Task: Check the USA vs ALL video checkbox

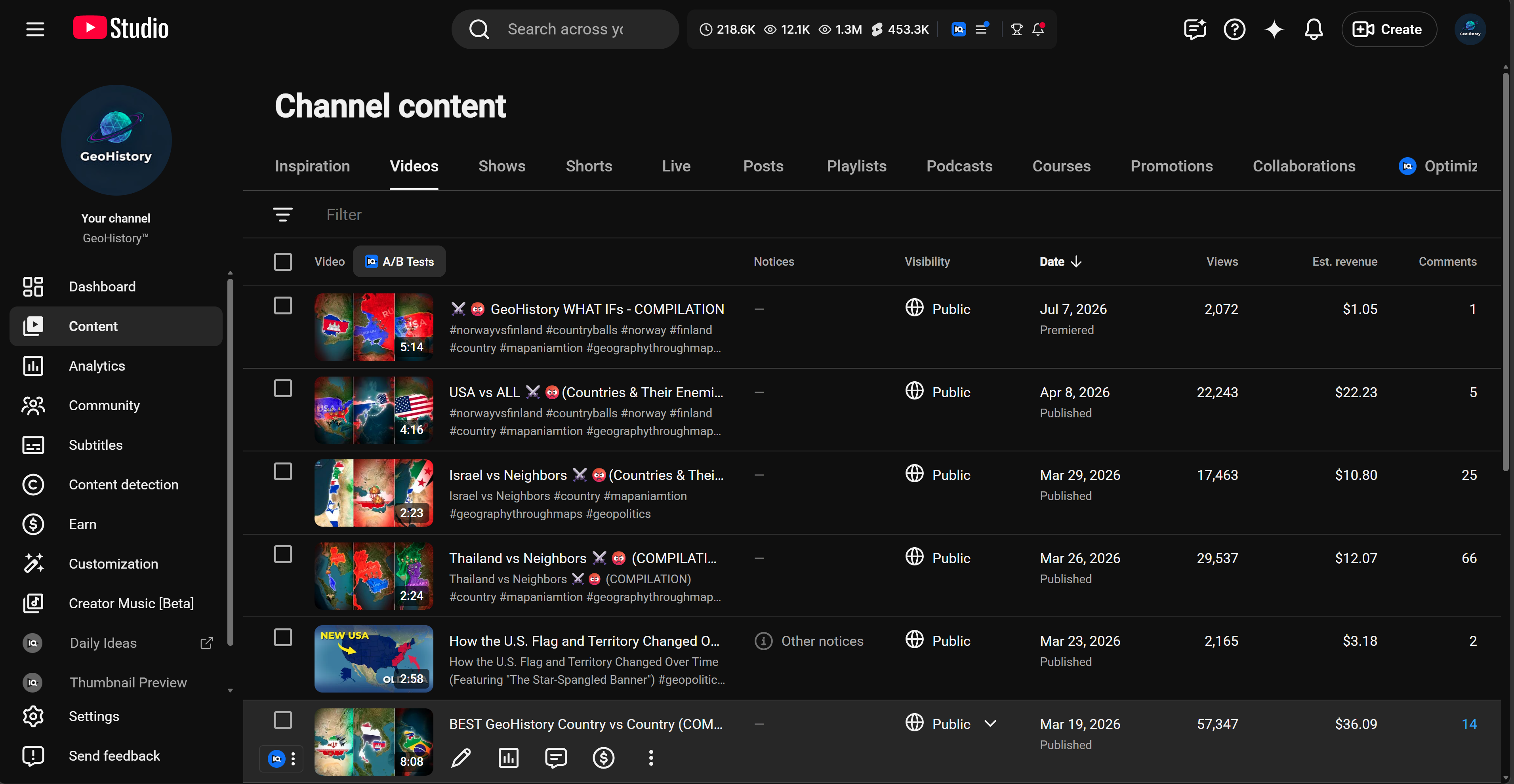Action: point(283,388)
